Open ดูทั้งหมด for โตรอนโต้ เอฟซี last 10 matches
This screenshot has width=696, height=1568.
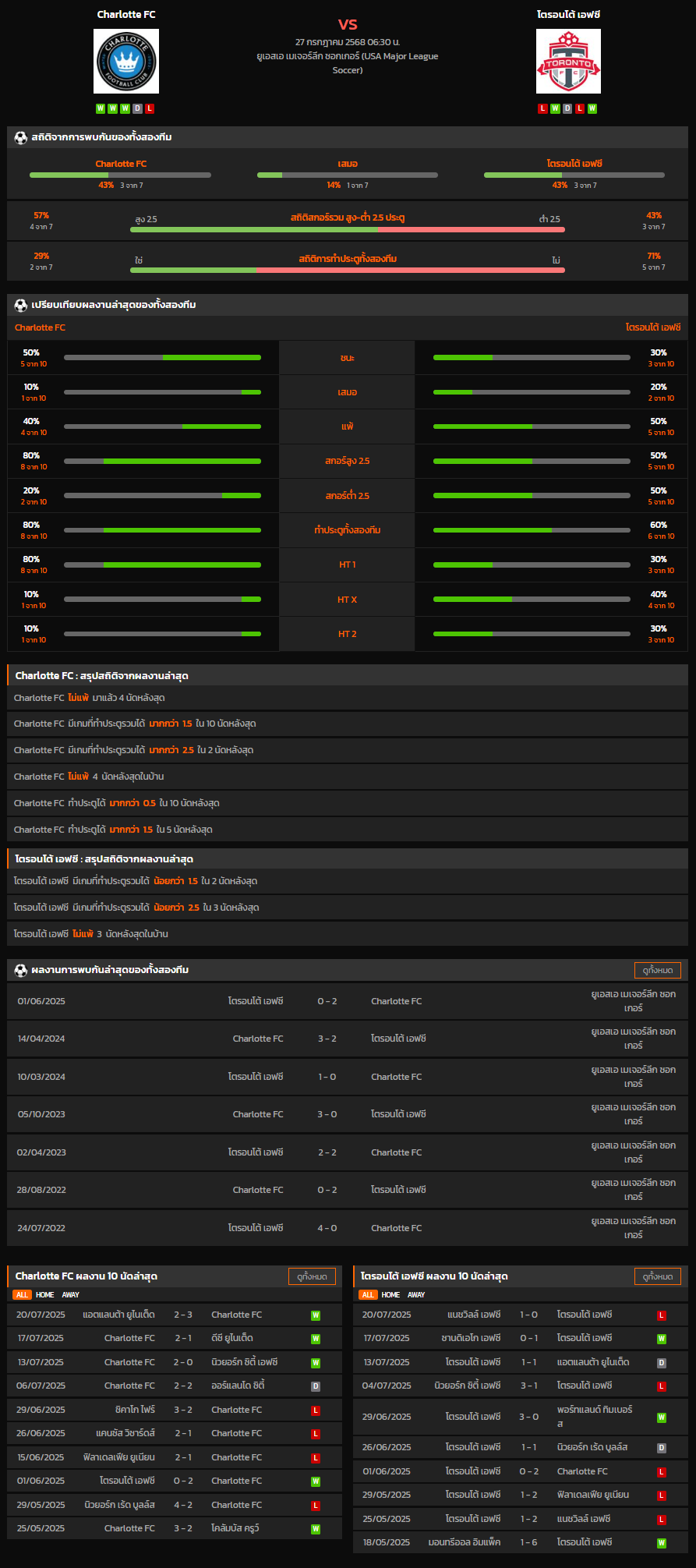(658, 1276)
